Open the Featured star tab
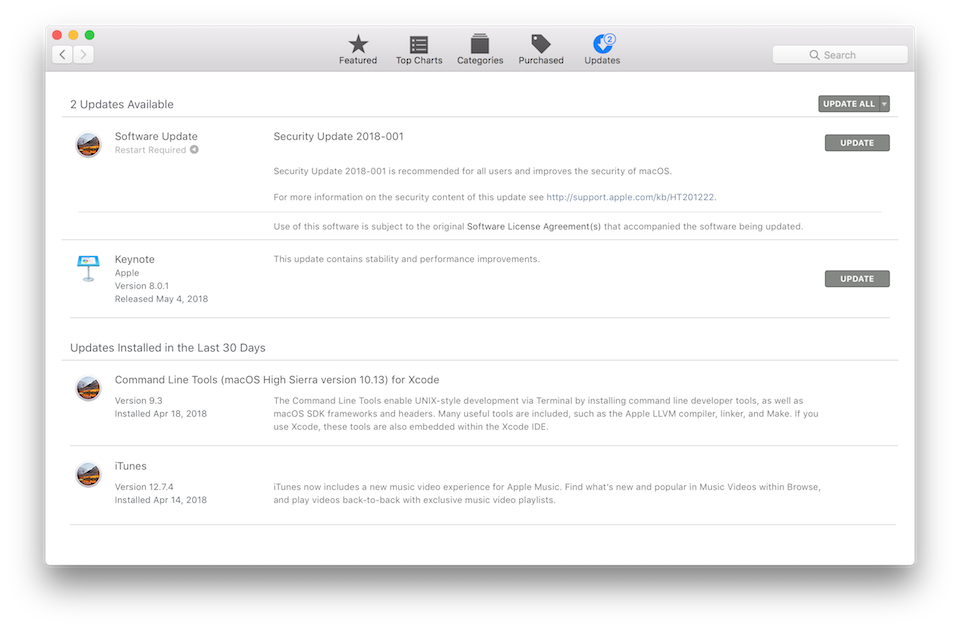The image size is (960, 630). click(x=358, y=50)
